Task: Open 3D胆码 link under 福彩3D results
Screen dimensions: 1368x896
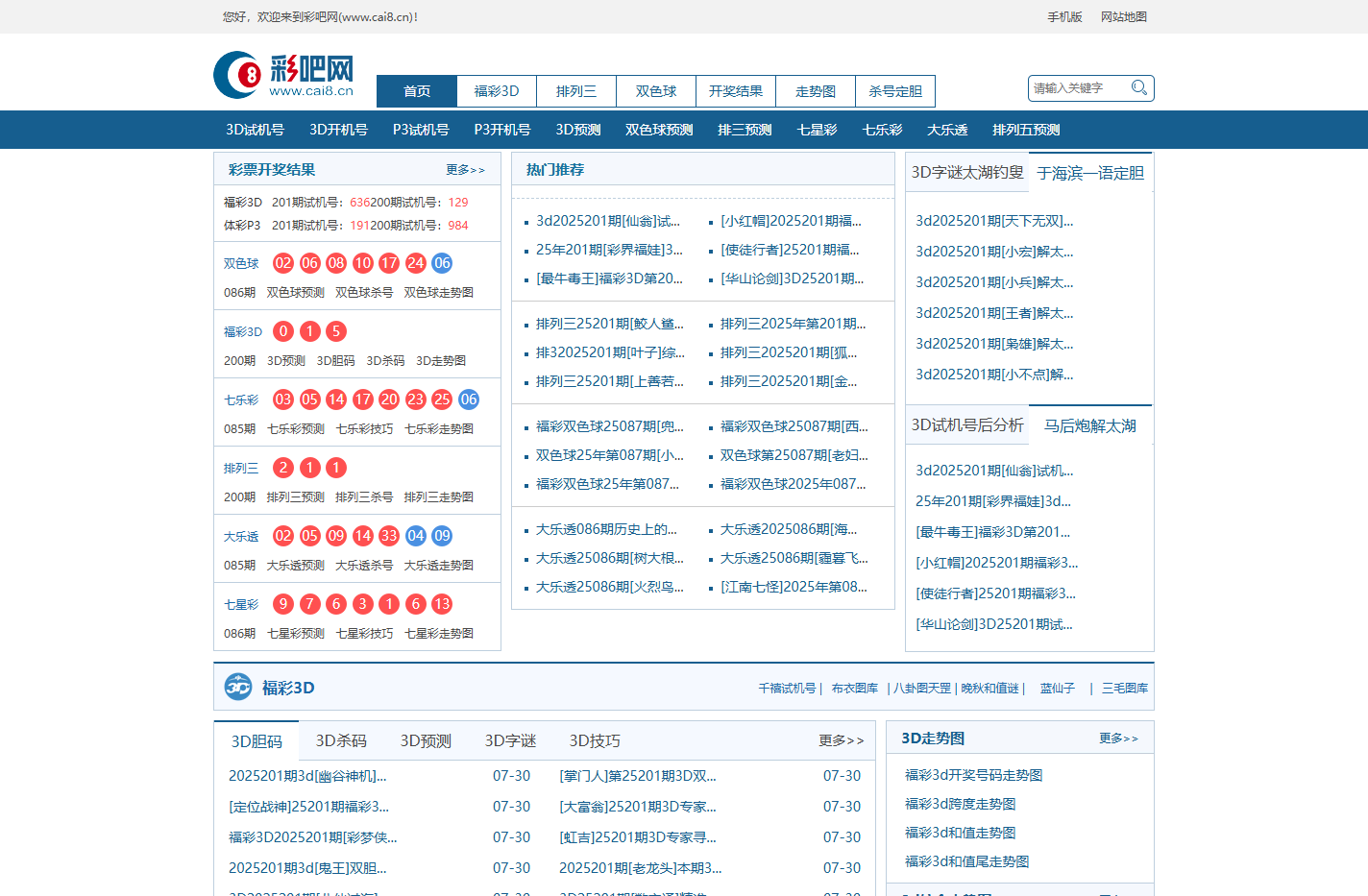Action: (335, 360)
